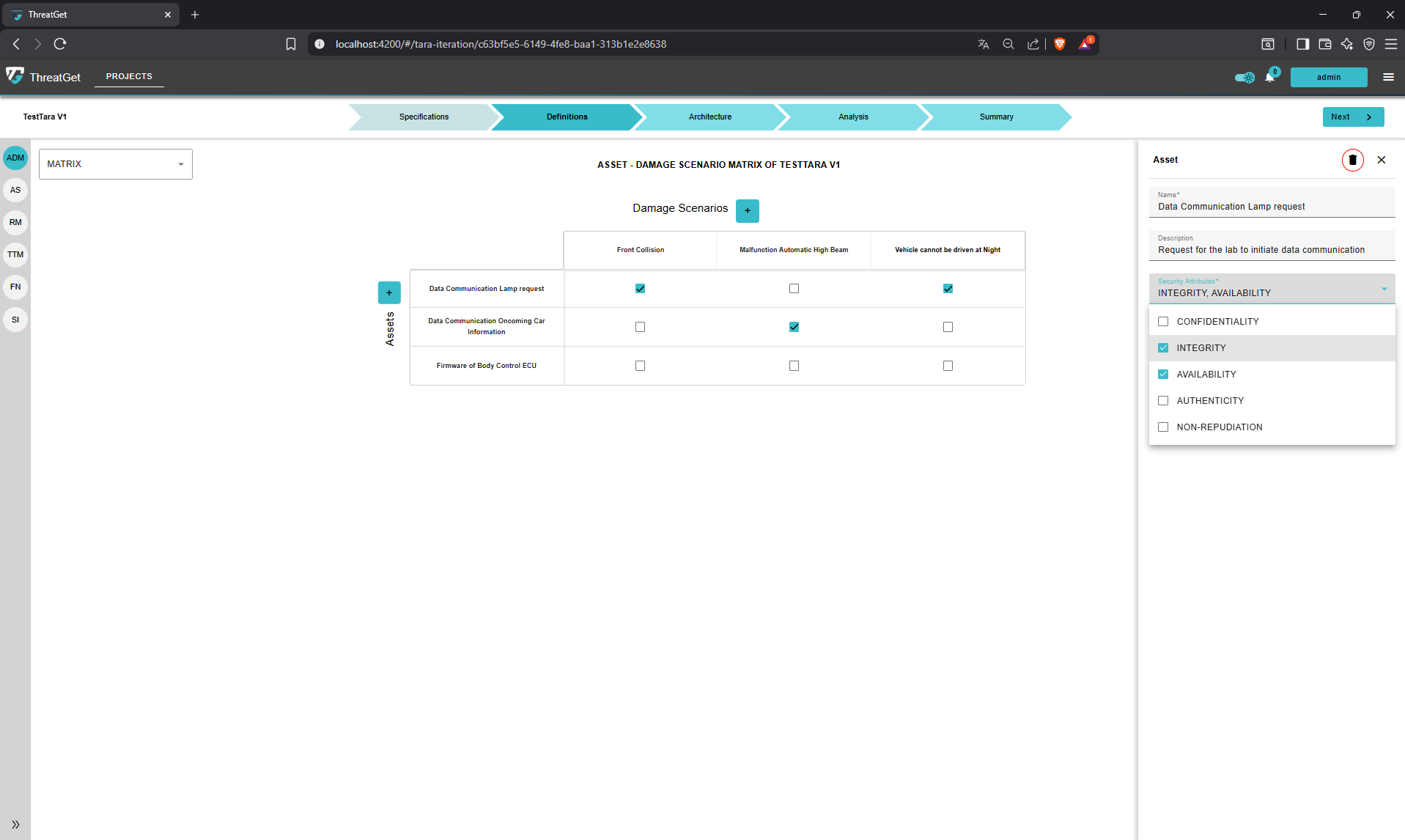Go to the Summary stage
This screenshot has height=840, width=1405.
[995, 117]
